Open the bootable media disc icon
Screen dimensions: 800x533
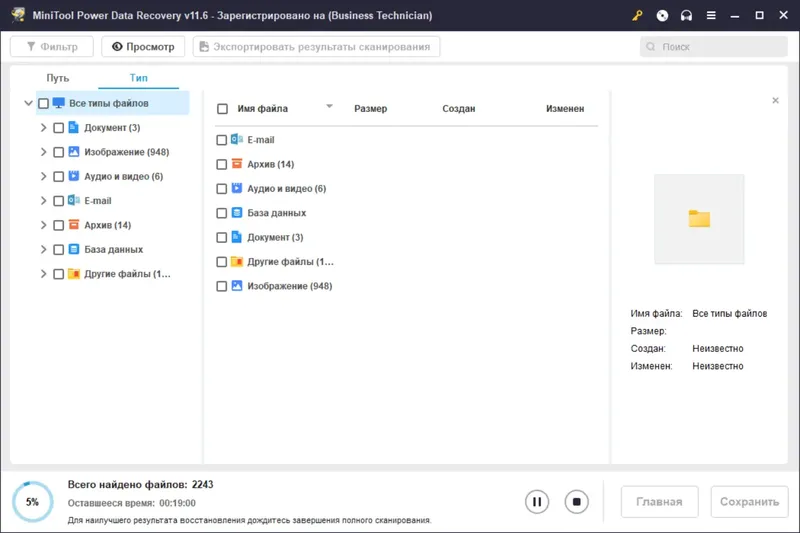click(662, 15)
